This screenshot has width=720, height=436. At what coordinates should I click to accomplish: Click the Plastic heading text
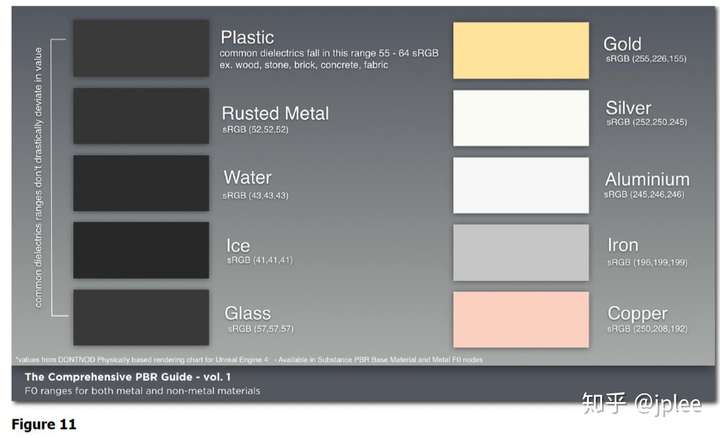pos(247,37)
